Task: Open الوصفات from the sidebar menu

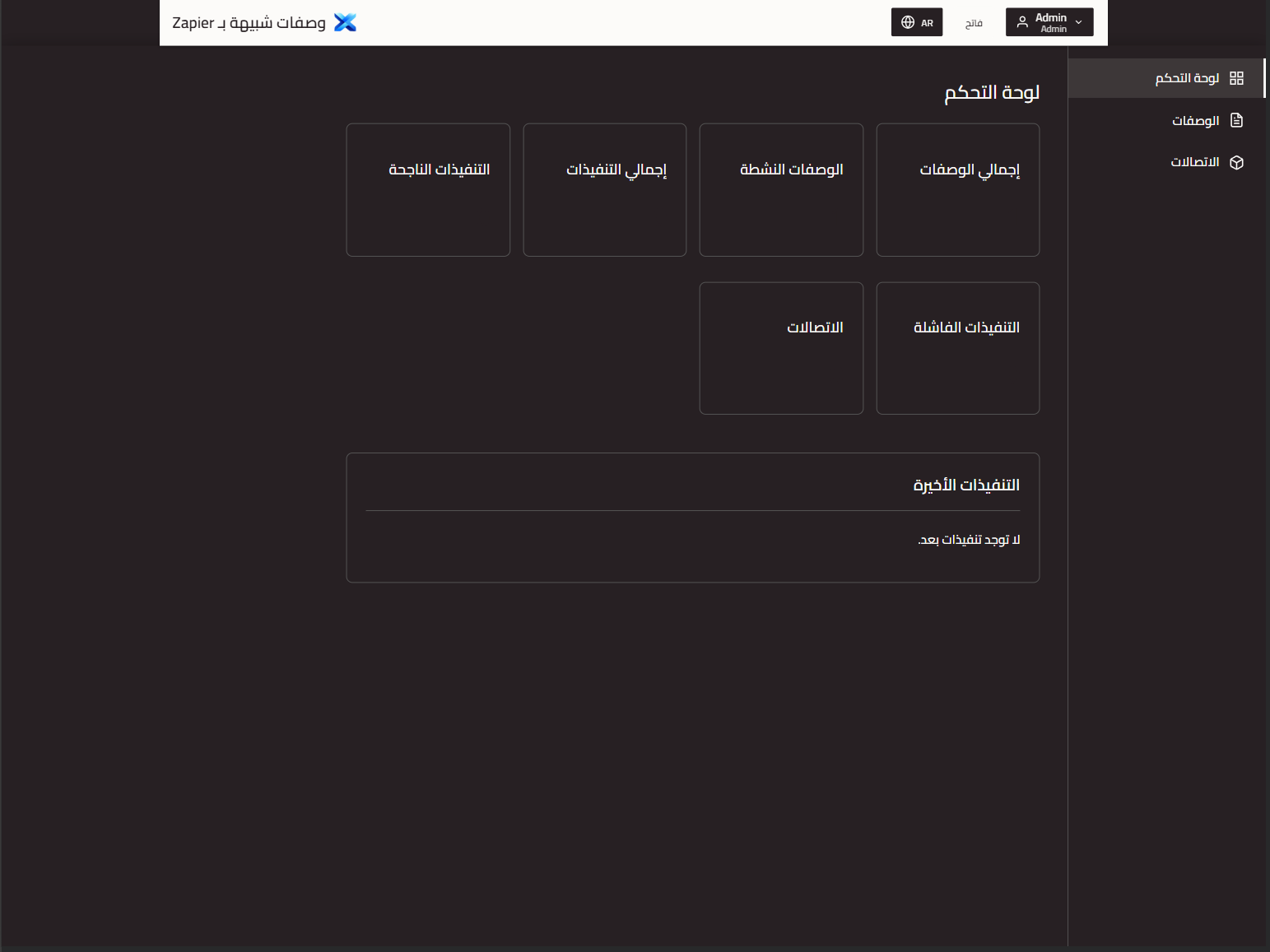Action: pyautogui.click(x=1195, y=119)
